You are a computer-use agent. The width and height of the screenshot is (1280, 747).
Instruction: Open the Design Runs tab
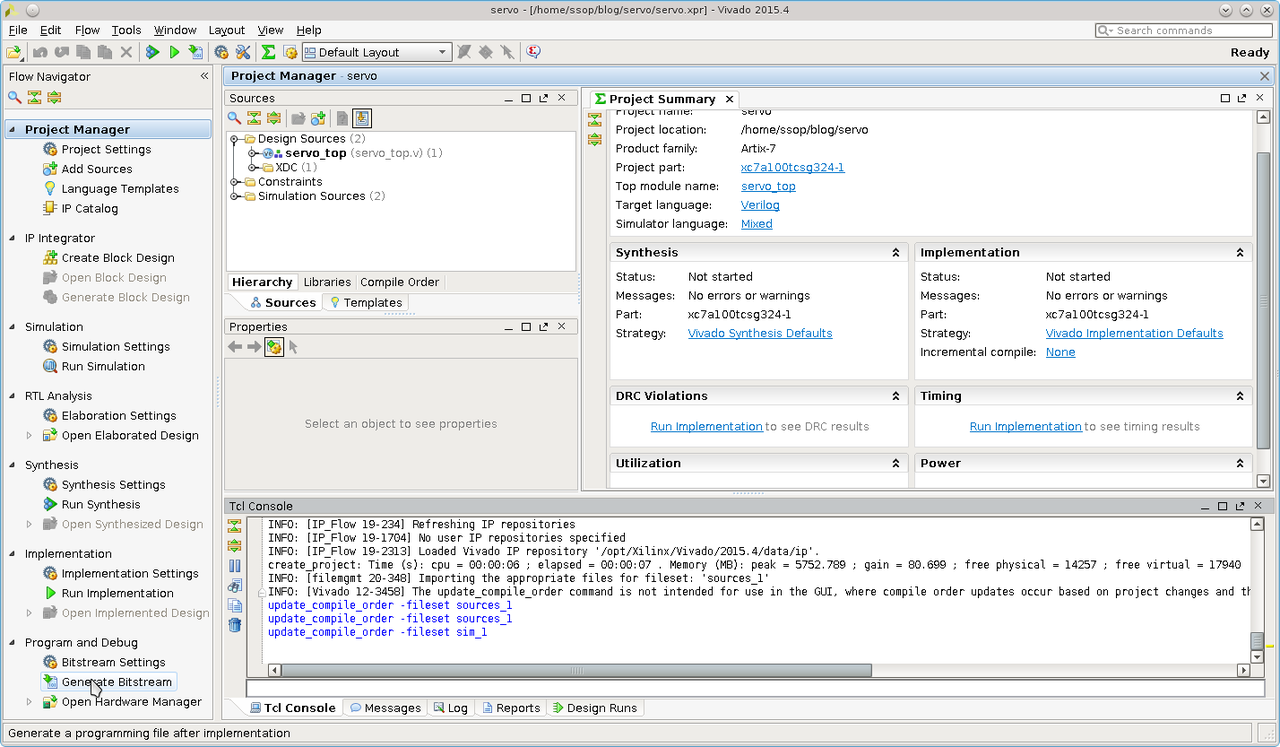tap(594, 708)
